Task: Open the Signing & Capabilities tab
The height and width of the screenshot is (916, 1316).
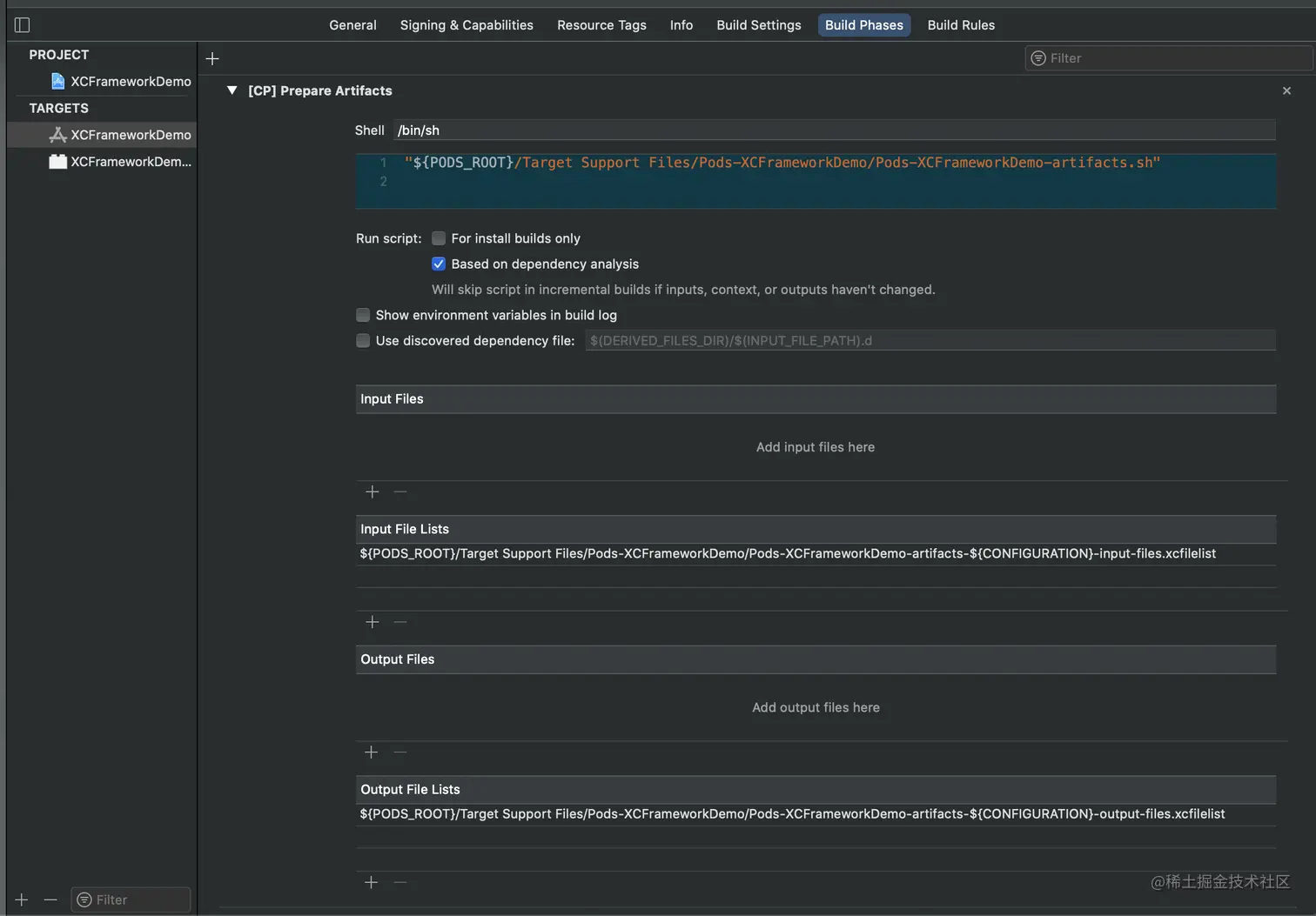Action: coord(467,25)
